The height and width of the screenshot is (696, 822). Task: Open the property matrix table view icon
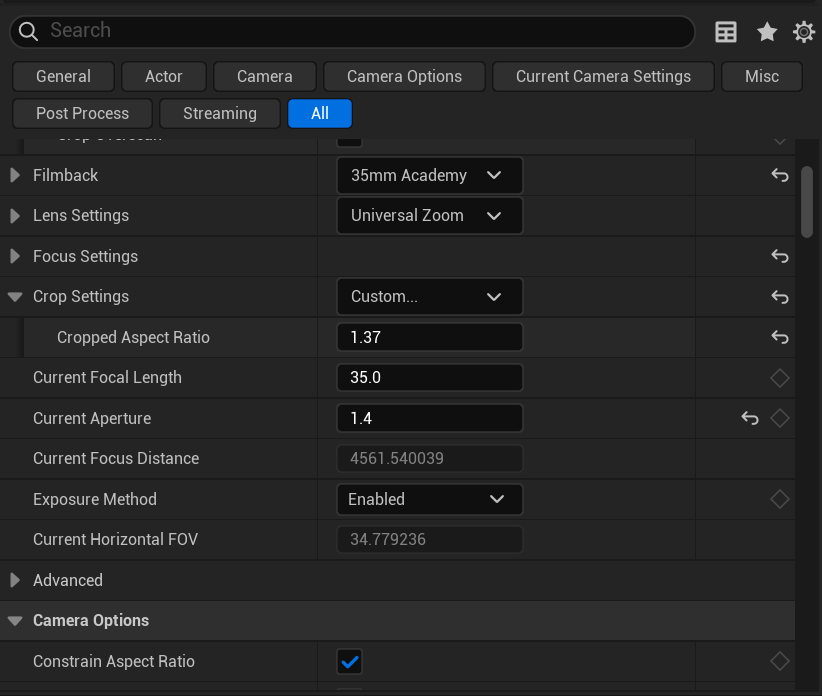click(726, 32)
